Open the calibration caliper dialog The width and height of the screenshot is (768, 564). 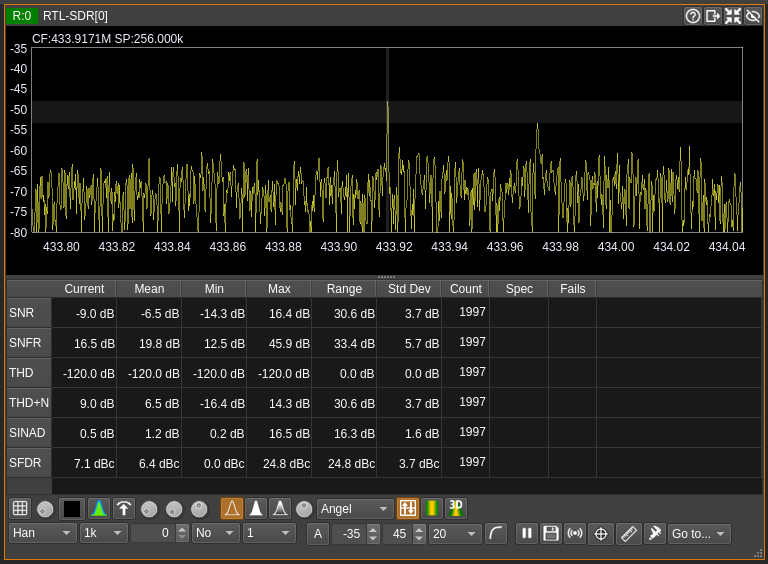(655, 534)
